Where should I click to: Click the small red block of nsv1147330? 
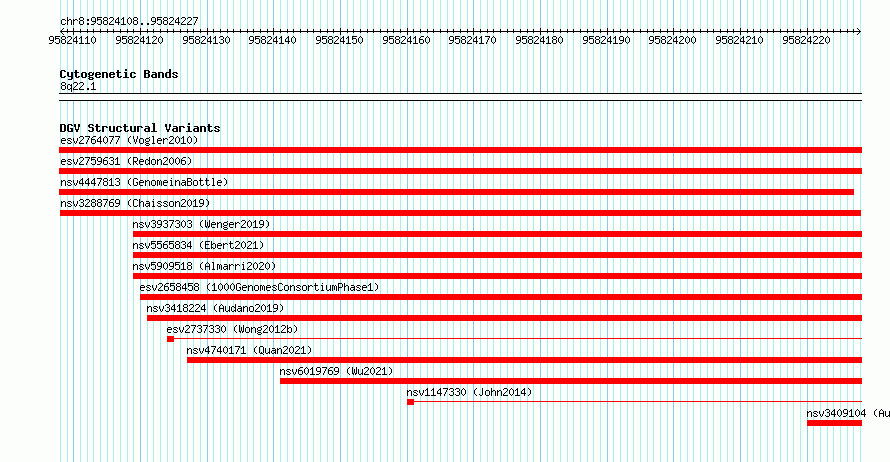click(410, 402)
